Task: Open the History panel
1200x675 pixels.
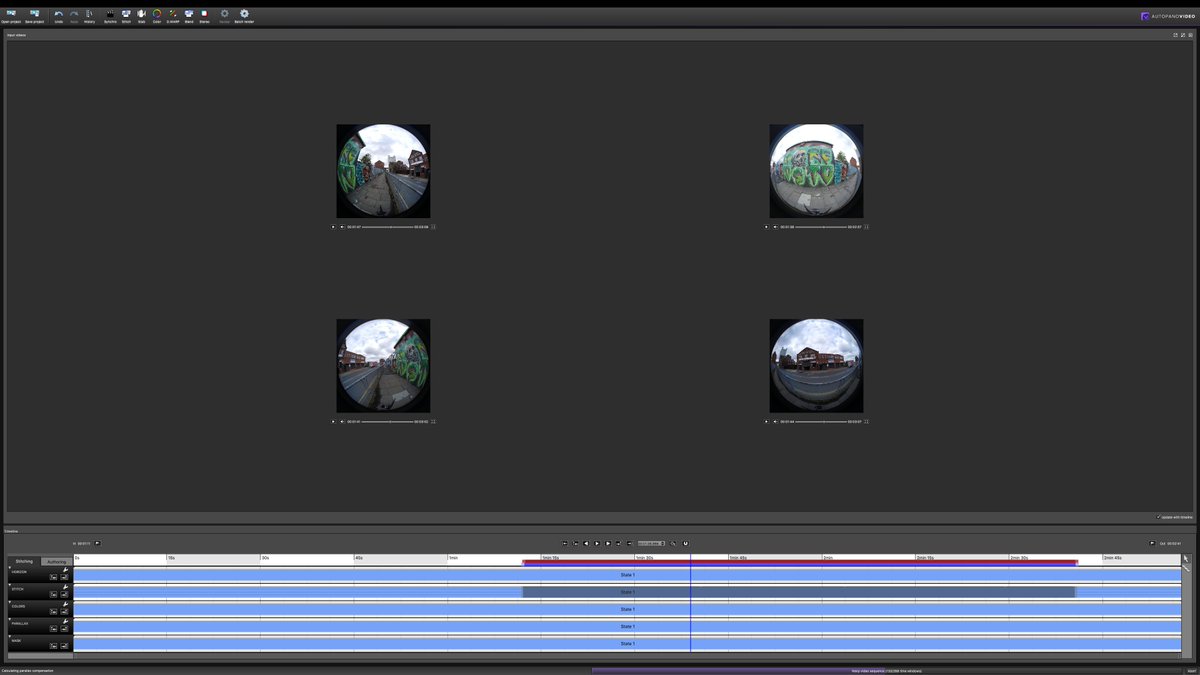Action: pyautogui.click(x=90, y=15)
